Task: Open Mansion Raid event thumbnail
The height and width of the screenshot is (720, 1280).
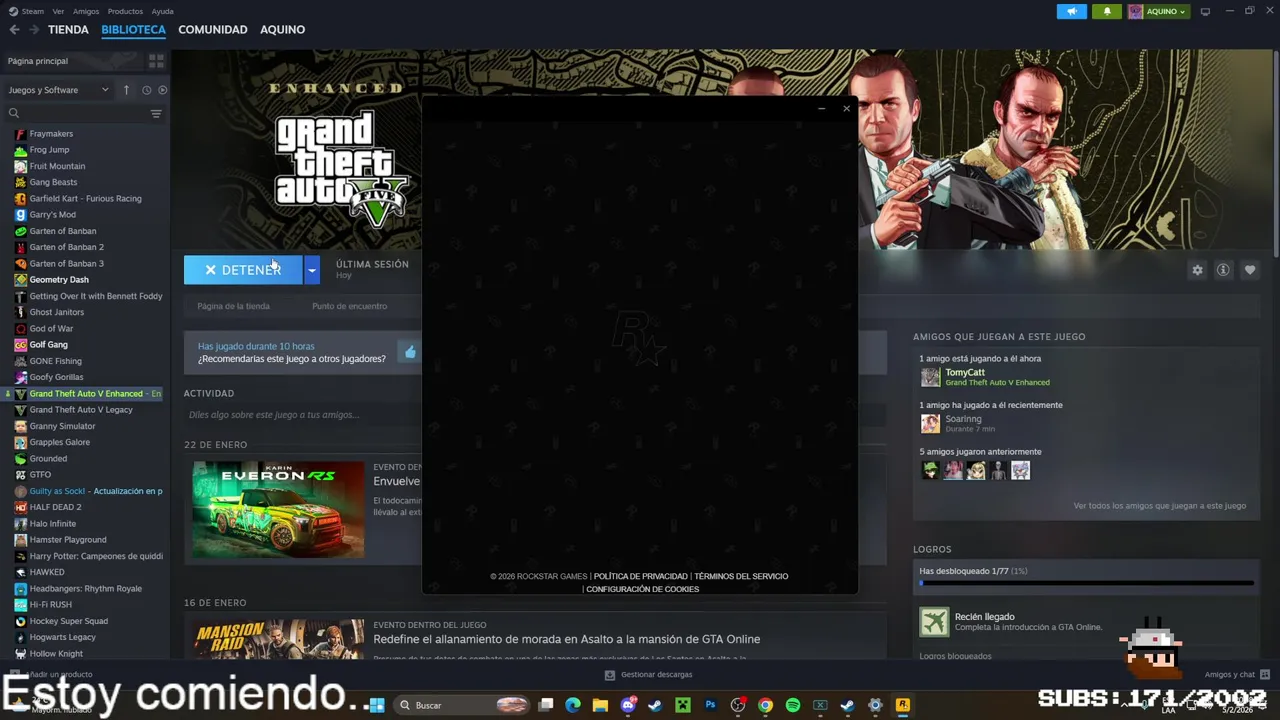Action: [x=278, y=639]
